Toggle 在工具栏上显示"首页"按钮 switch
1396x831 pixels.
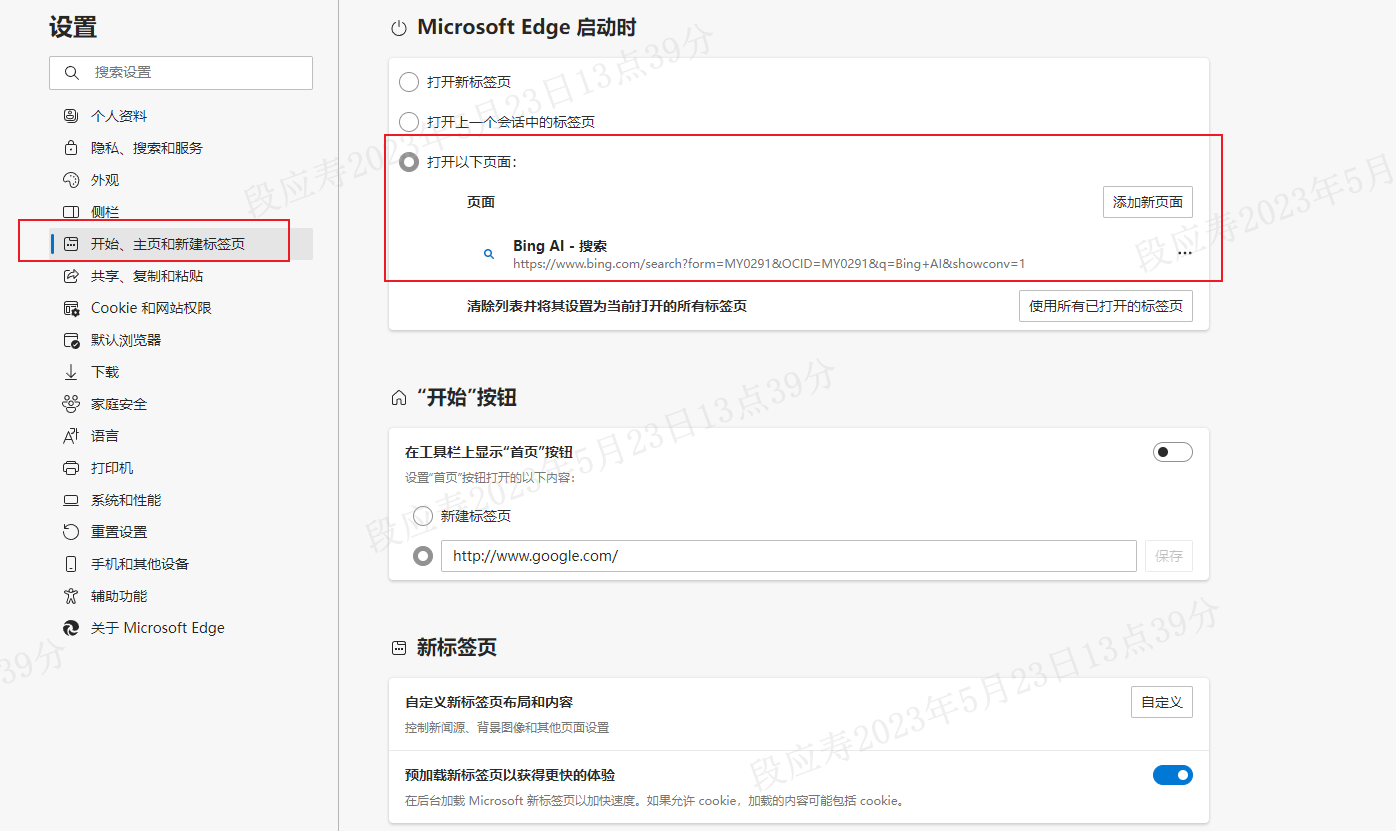click(1173, 452)
